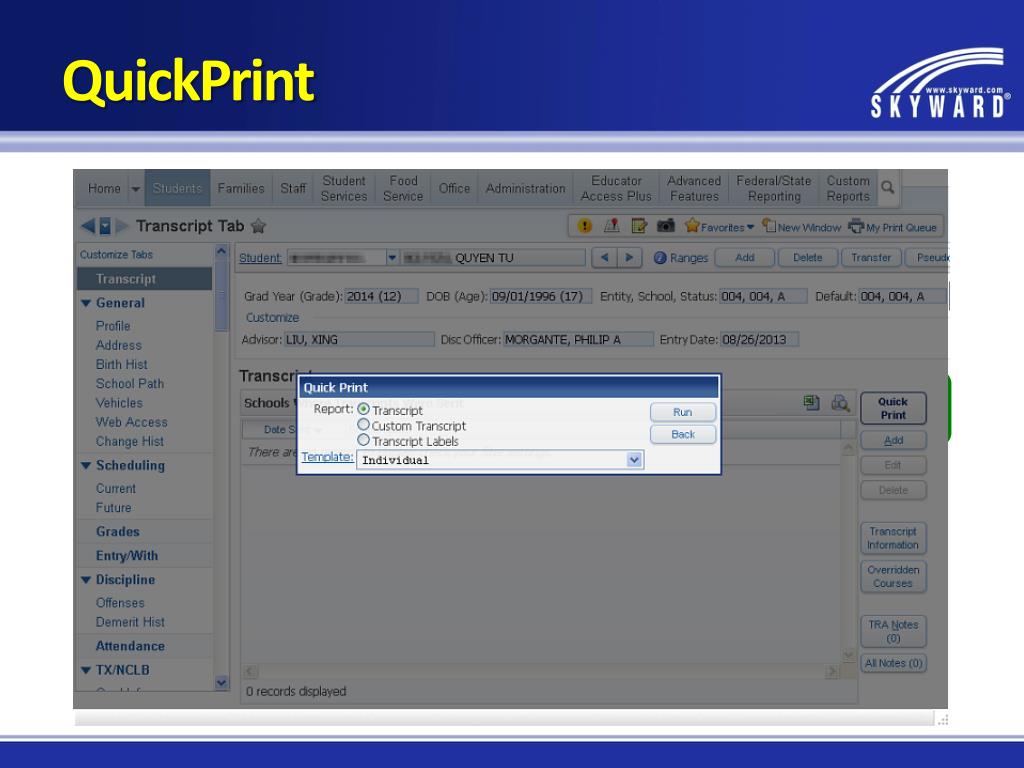Open the Students menu
Viewport: 1024px width, 768px height.
tap(178, 188)
